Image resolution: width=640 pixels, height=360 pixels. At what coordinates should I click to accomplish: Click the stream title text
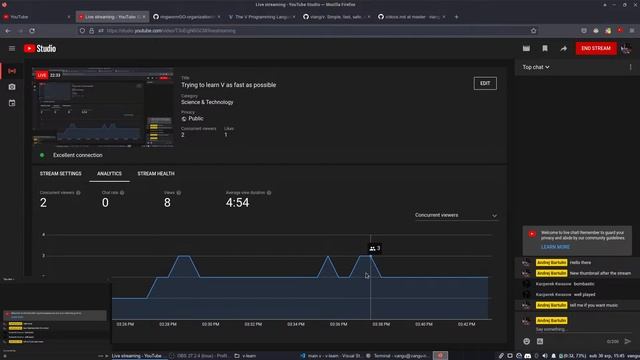[x=229, y=85]
